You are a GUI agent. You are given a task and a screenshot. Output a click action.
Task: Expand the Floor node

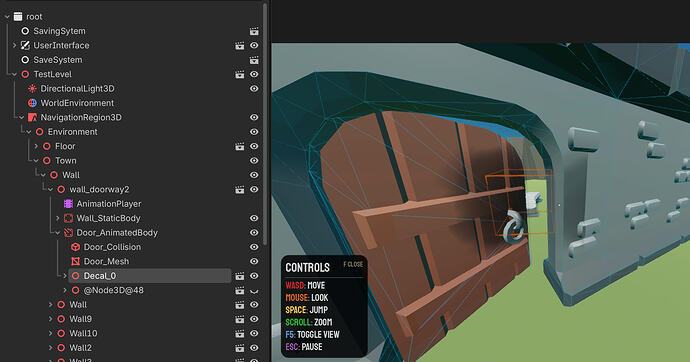[36, 146]
